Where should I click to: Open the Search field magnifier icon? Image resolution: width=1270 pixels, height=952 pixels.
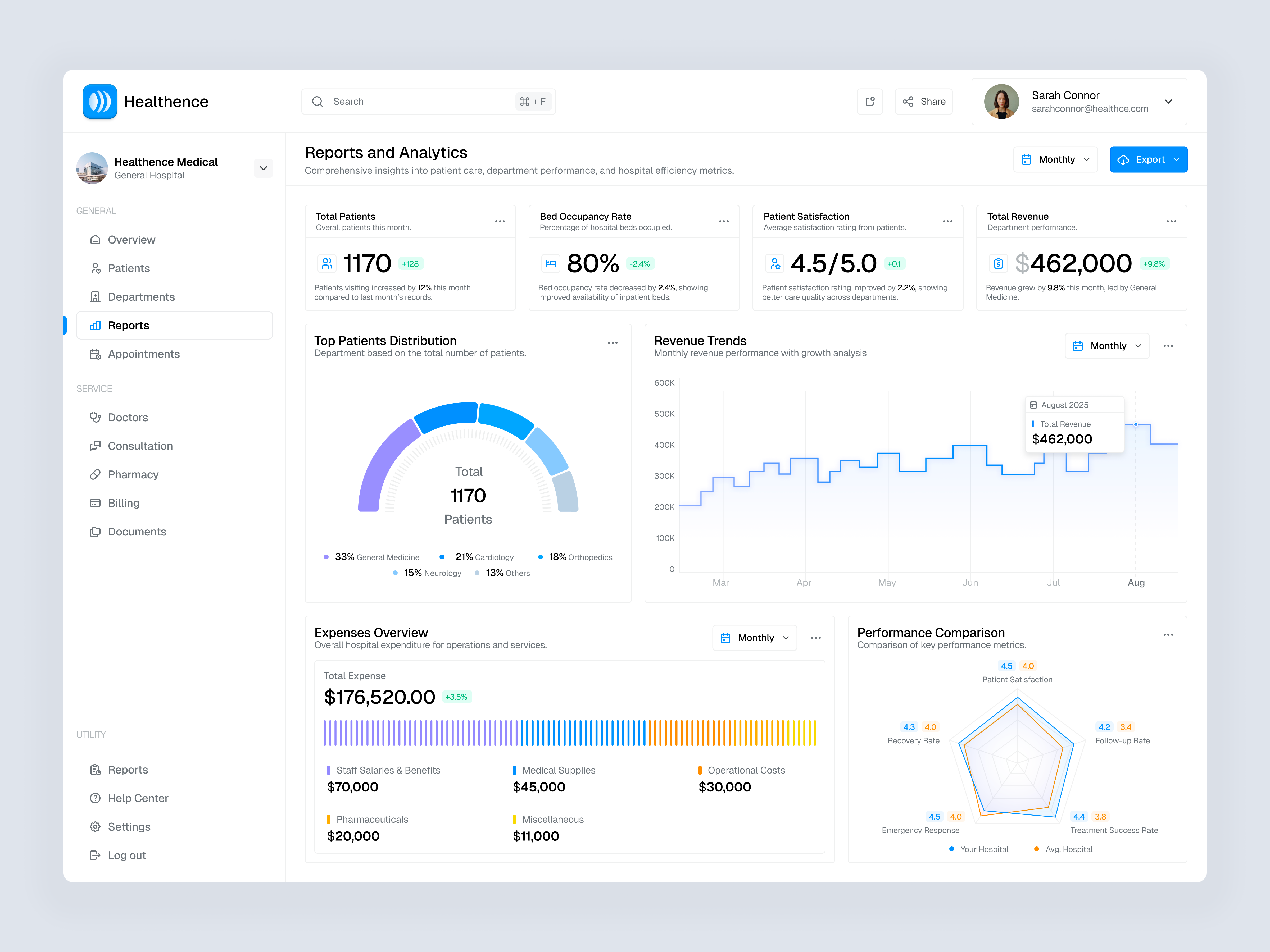(x=317, y=101)
